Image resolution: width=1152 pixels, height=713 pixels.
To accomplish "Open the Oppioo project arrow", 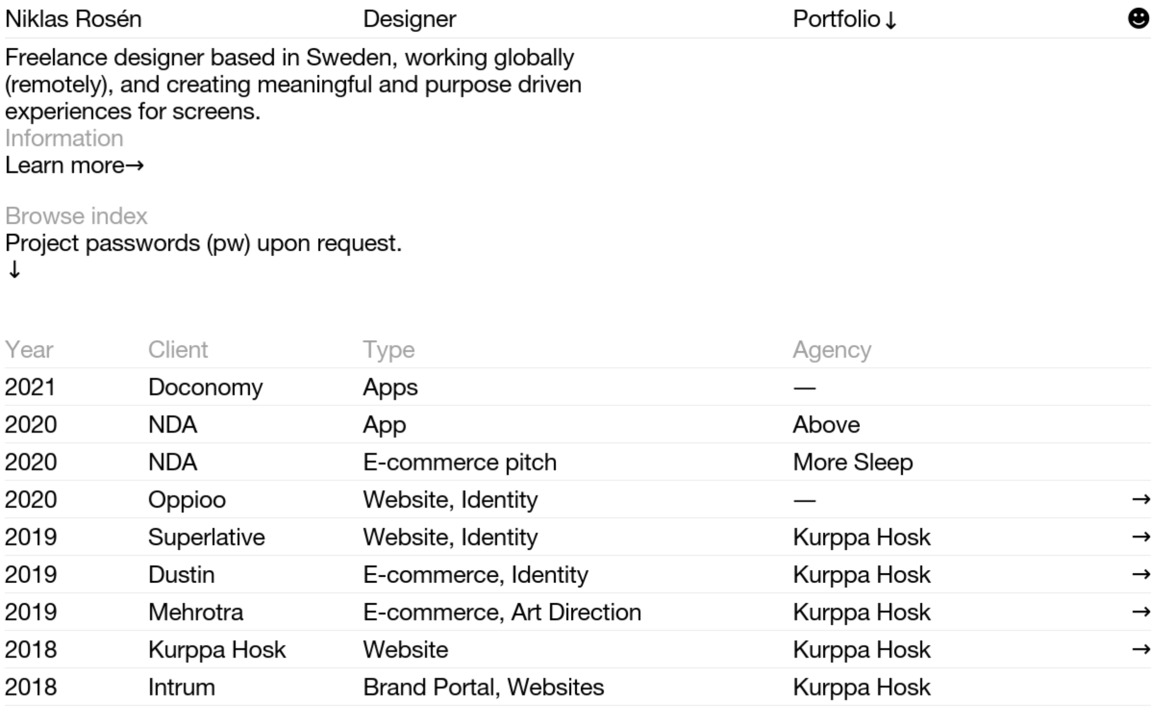I will pyautogui.click(x=1141, y=500).
